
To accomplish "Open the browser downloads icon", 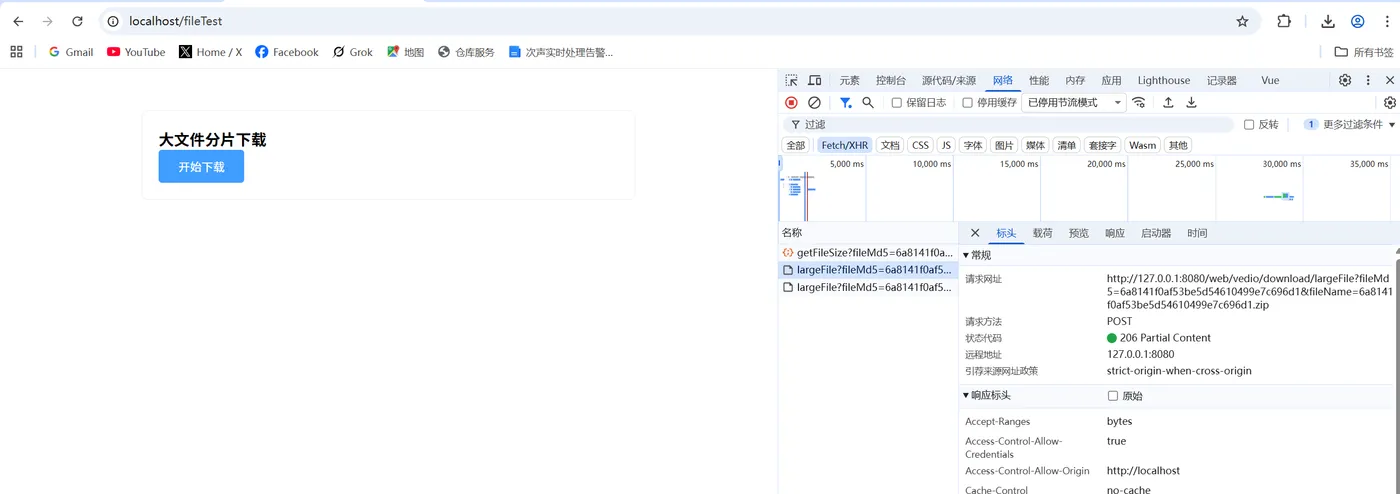I will (1328, 21).
